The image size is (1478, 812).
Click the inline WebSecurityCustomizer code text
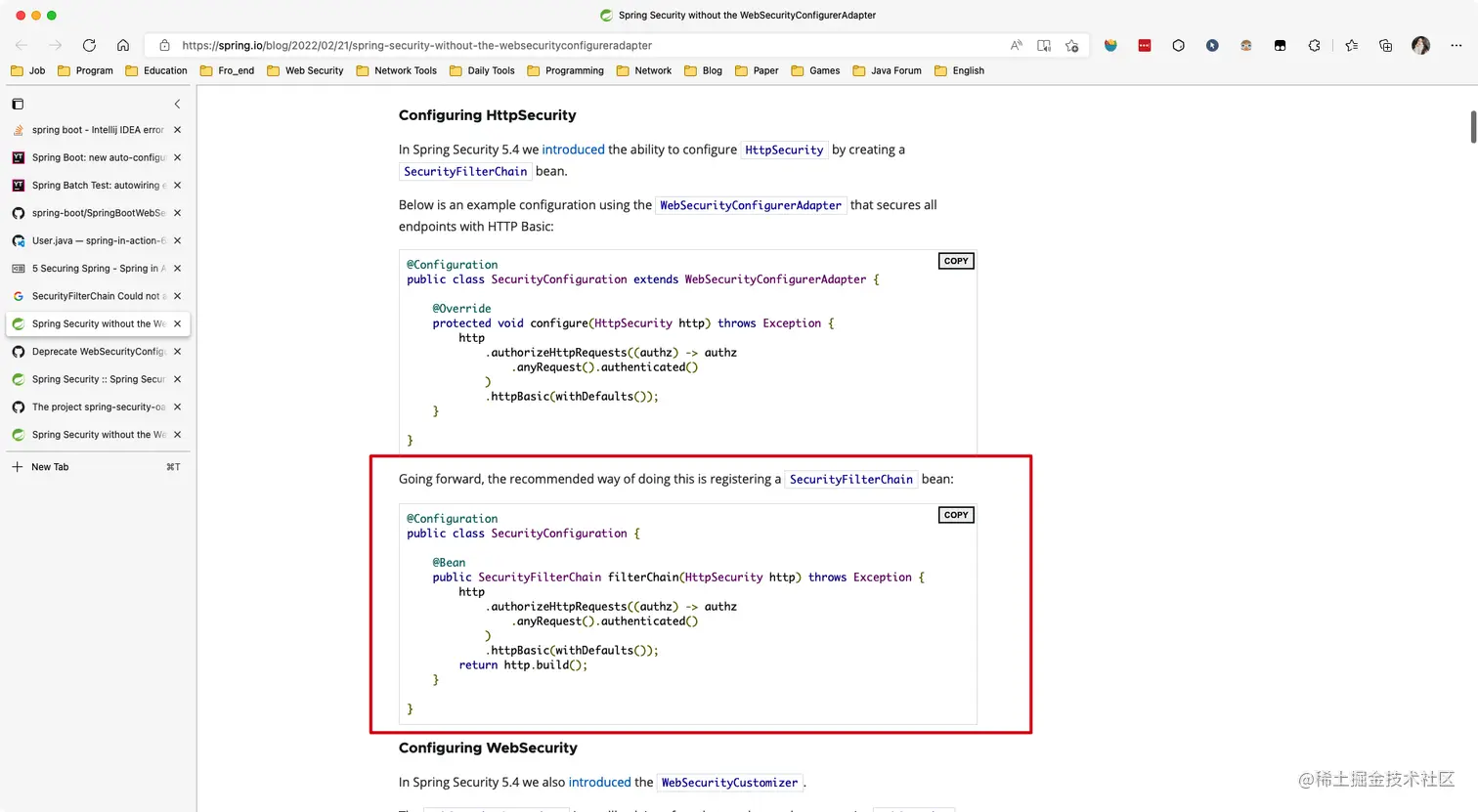(x=729, y=783)
